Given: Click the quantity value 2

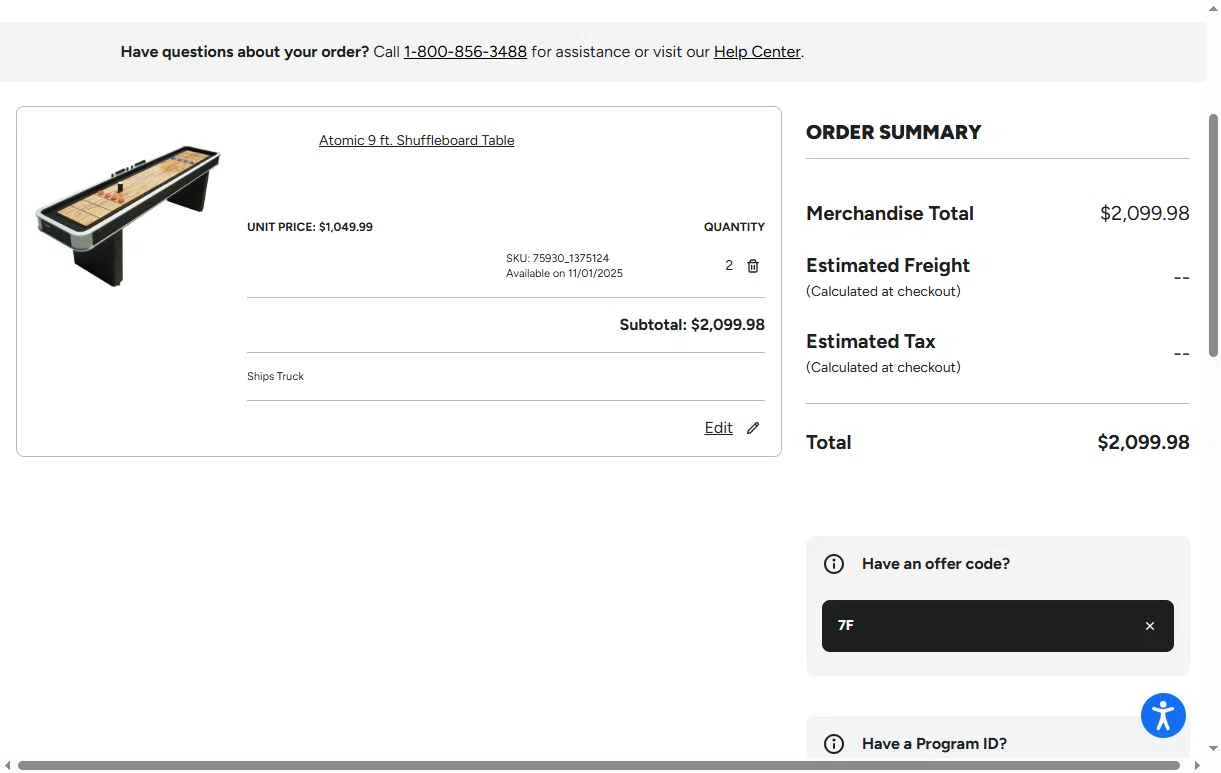Looking at the screenshot, I should [729, 266].
